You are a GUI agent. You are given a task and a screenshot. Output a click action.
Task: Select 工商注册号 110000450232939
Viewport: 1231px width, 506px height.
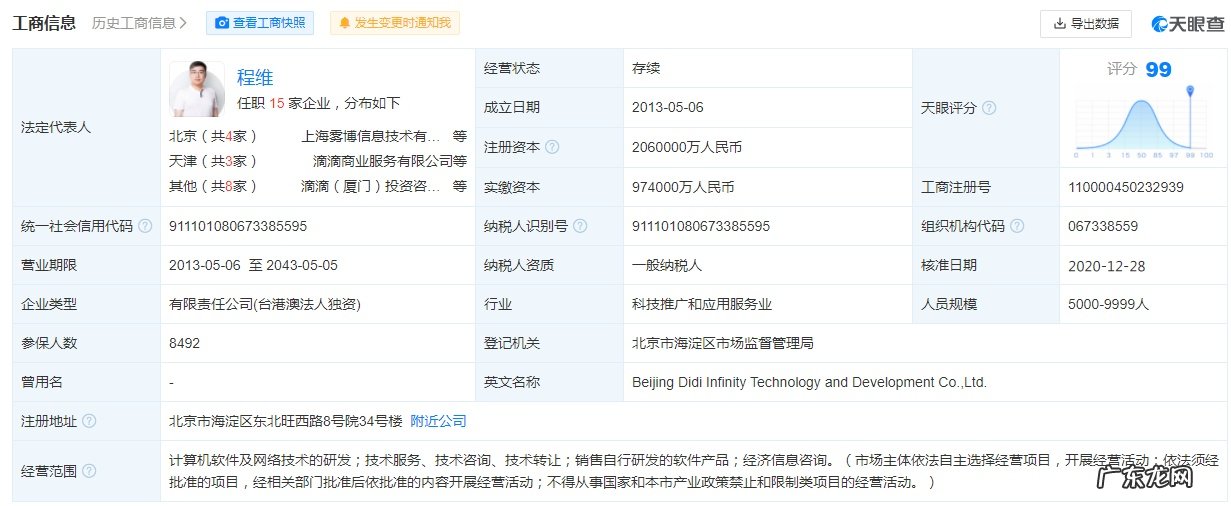point(1126,187)
